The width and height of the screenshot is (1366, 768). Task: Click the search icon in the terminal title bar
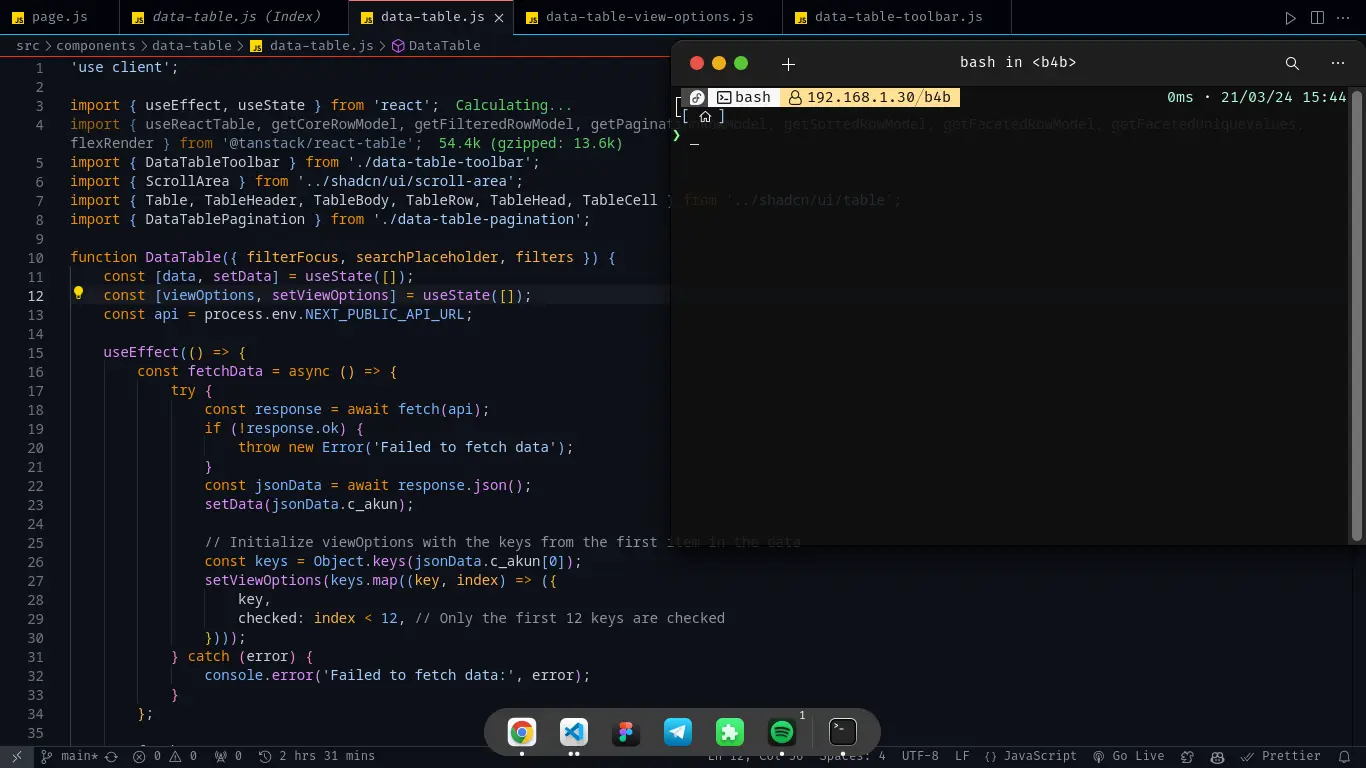[1292, 63]
